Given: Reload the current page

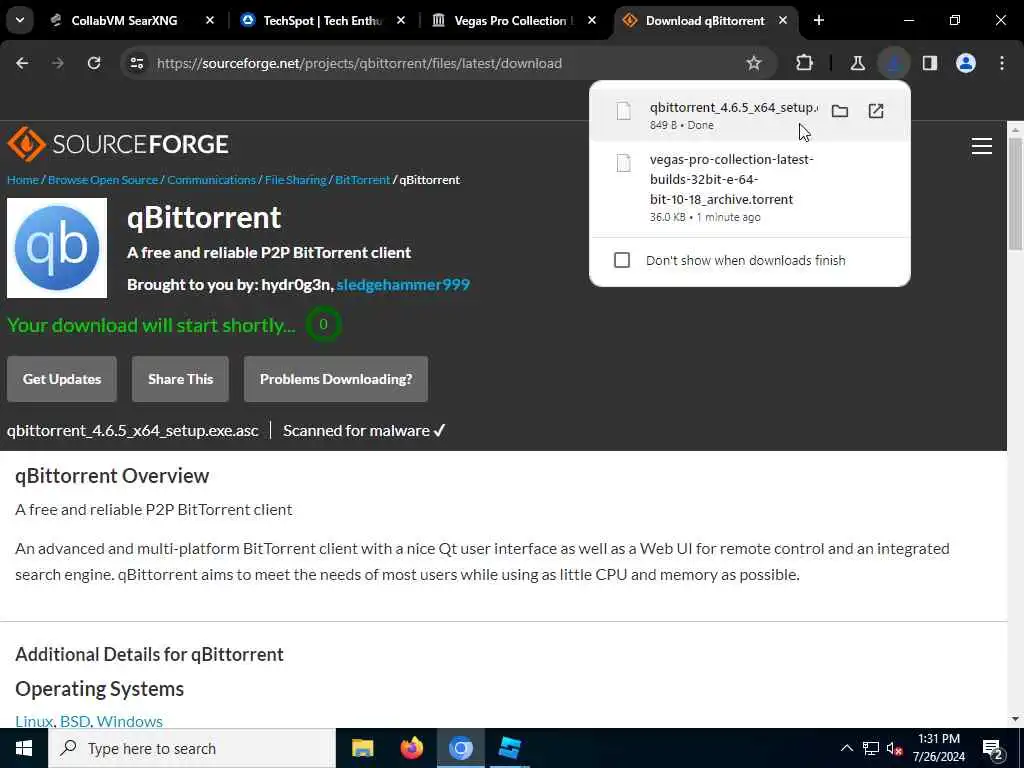Looking at the screenshot, I should (x=94, y=63).
